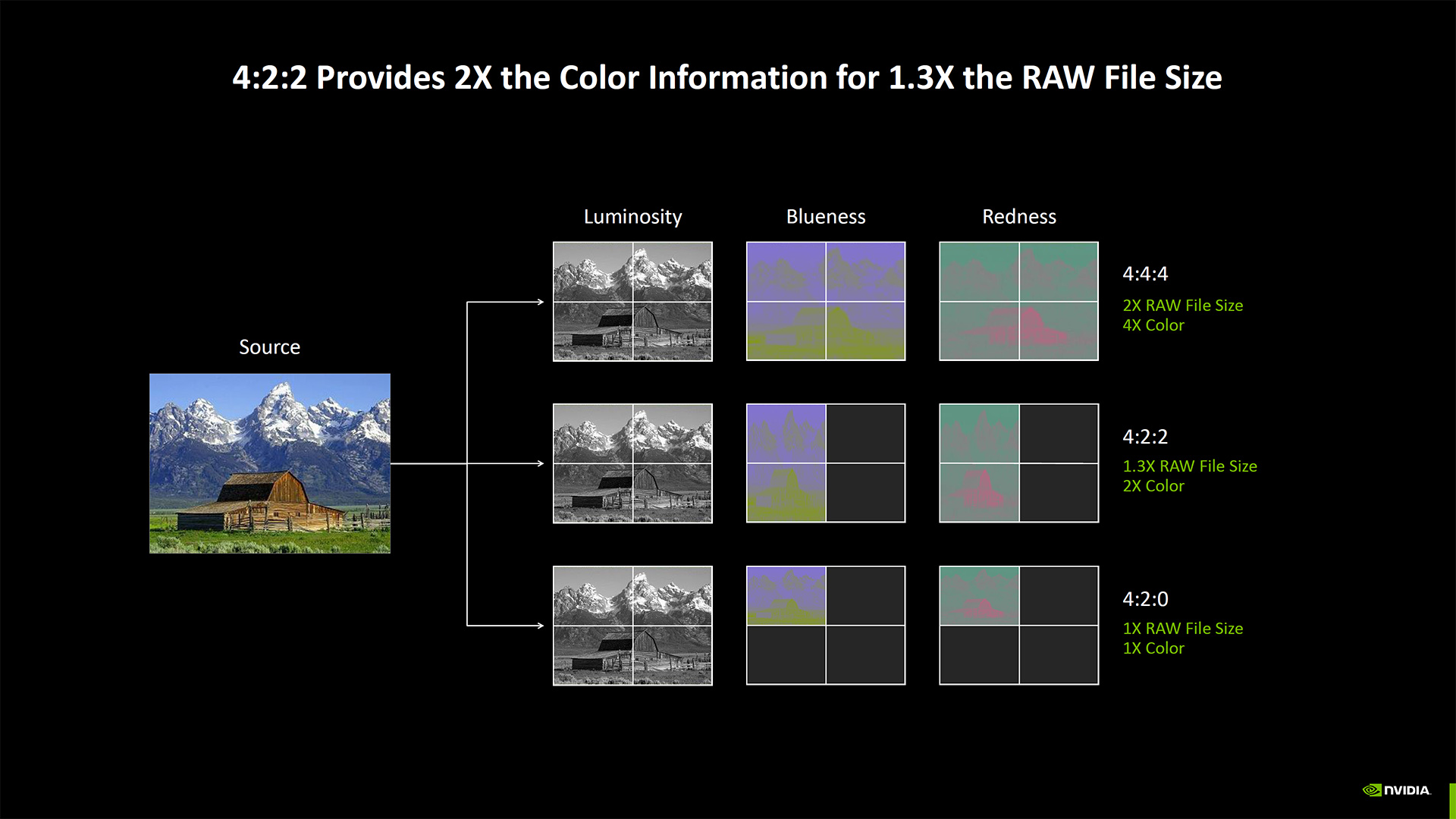
Task: Click the 4:2:2 luminosity grayscale image
Action: point(632,463)
